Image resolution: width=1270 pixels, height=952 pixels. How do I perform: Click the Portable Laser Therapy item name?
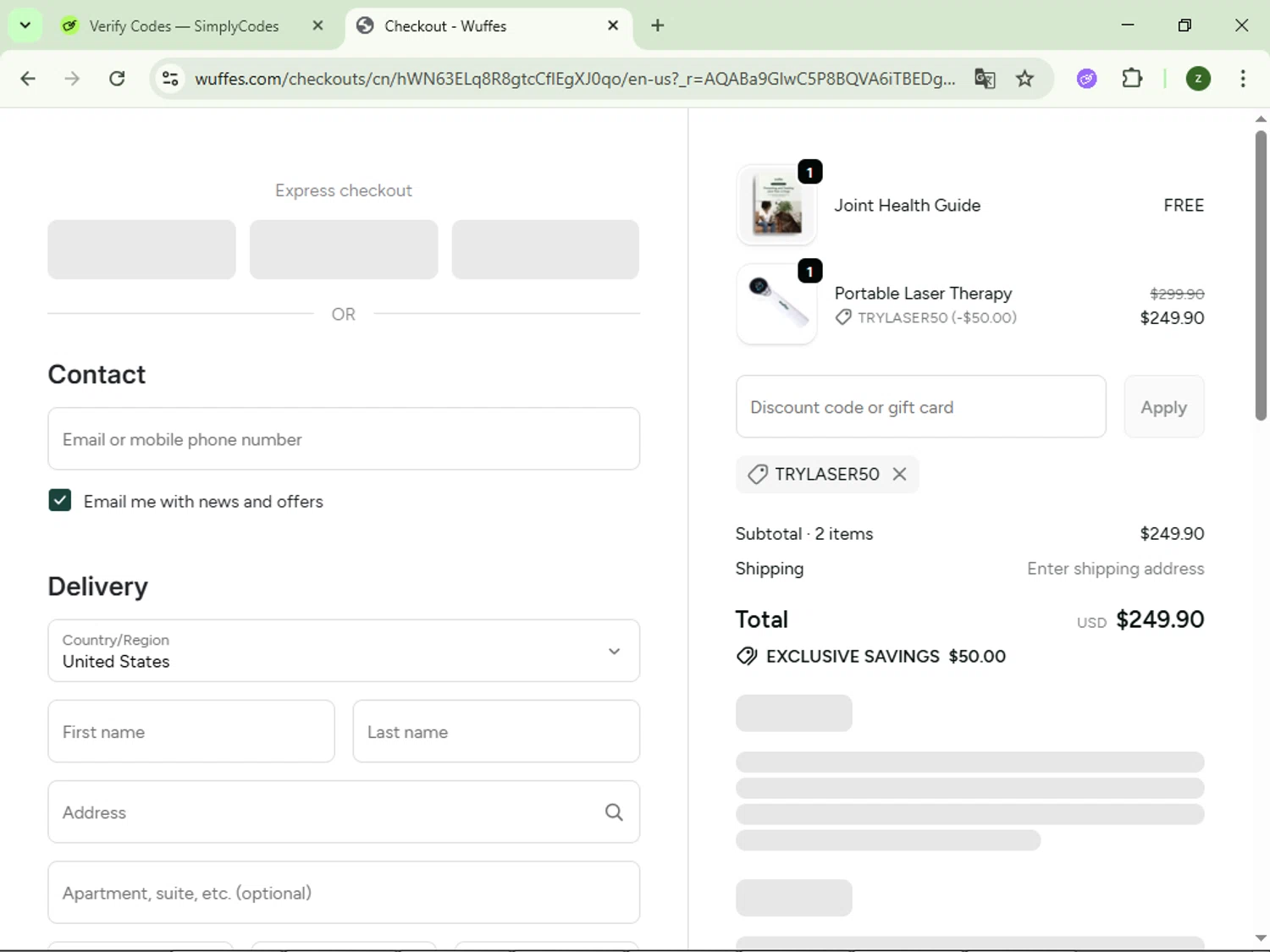coord(923,294)
